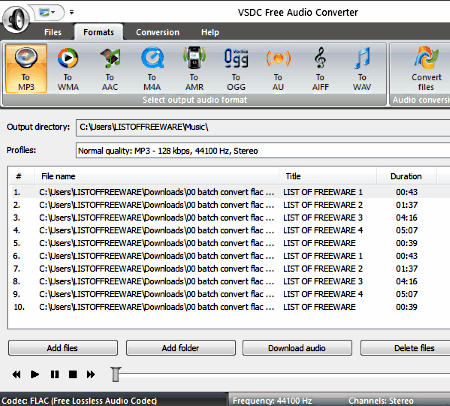Open the Files ribbon tab

pyautogui.click(x=53, y=32)
